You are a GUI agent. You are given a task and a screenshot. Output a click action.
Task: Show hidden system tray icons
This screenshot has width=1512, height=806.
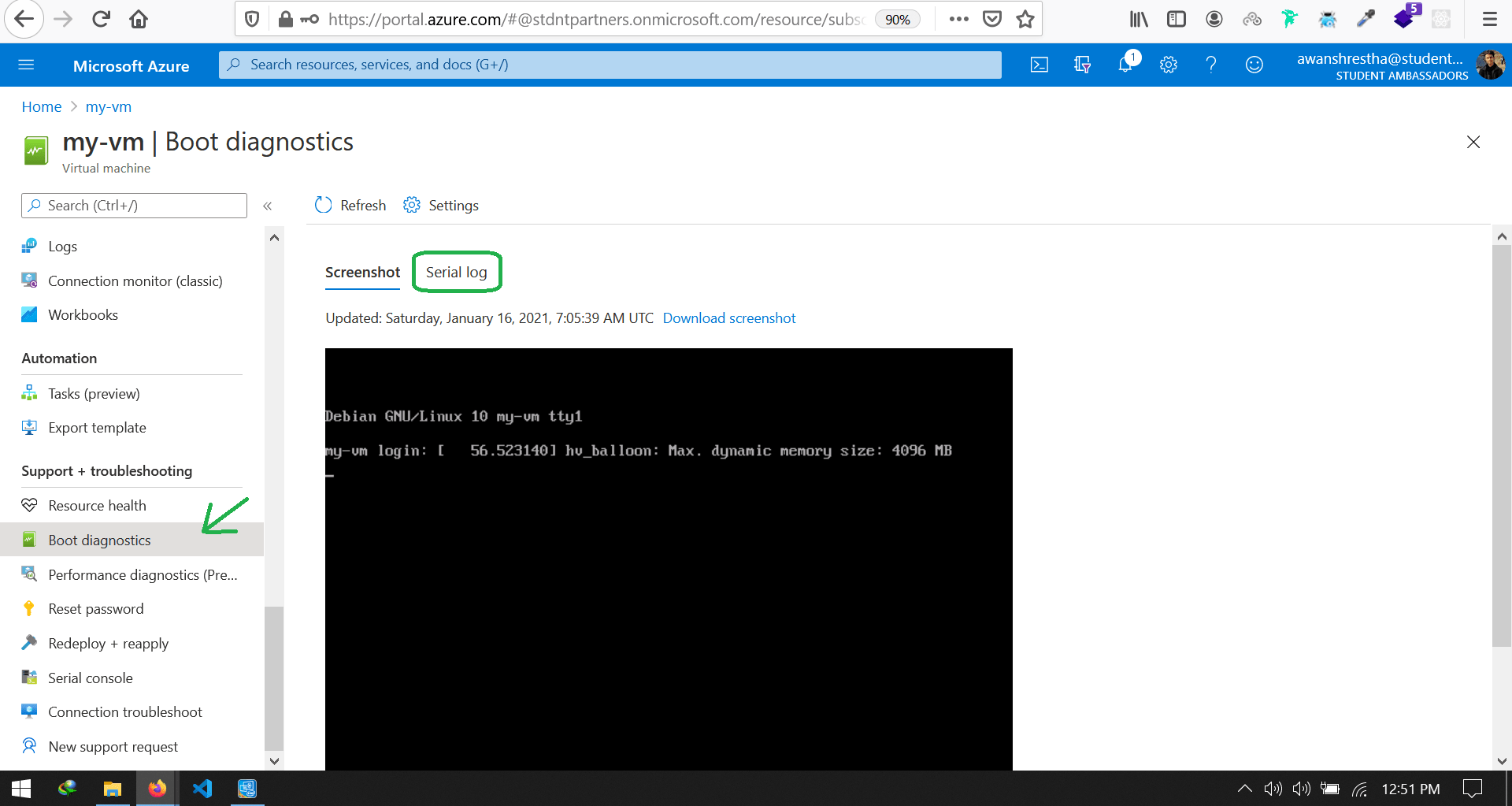click(x=1244, y=789)
